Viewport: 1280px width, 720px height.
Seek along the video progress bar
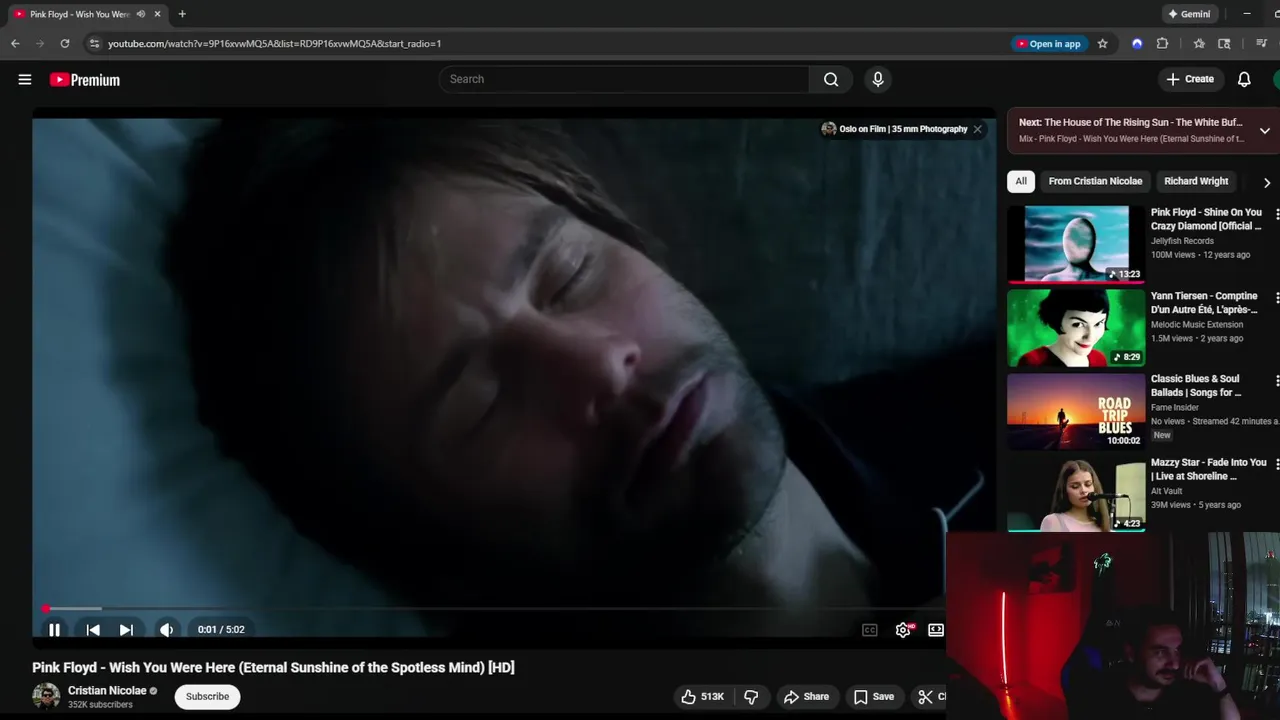(x=494, y=608)
